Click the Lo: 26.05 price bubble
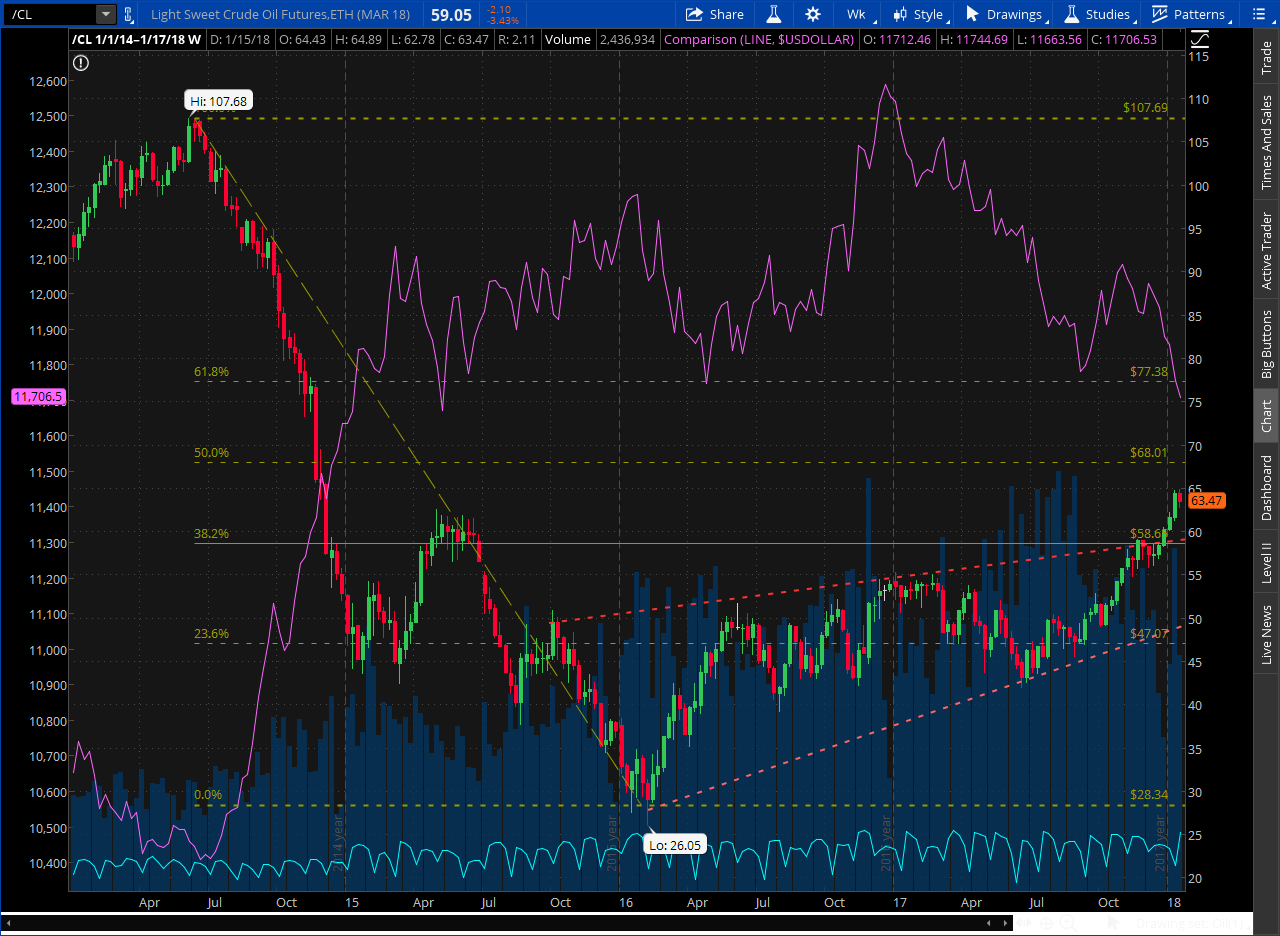Image resolution: width=1280 pixels, height=936 pixels. 676,845
